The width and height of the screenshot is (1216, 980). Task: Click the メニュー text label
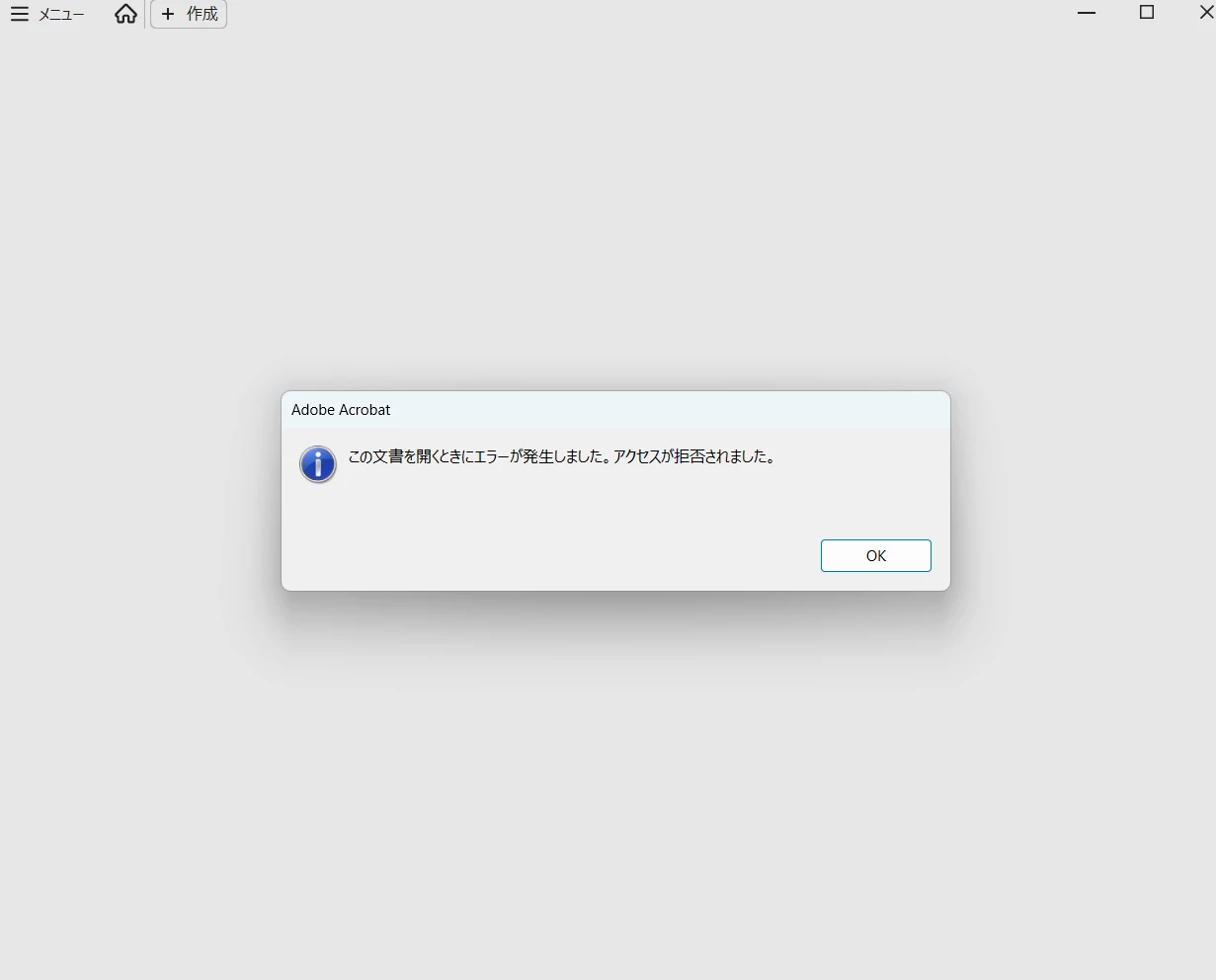click(x=61, y=15)
